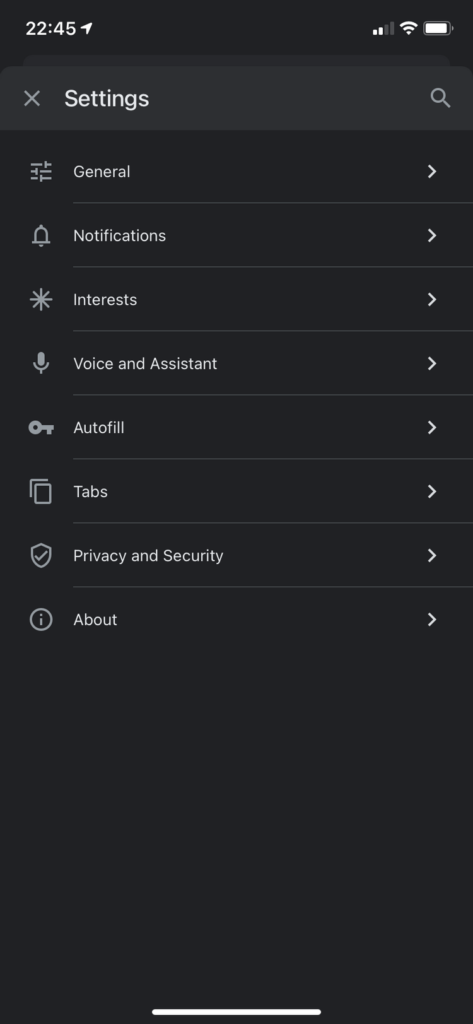
Task: Tap the About info circle icon
Action: [41, 619]
